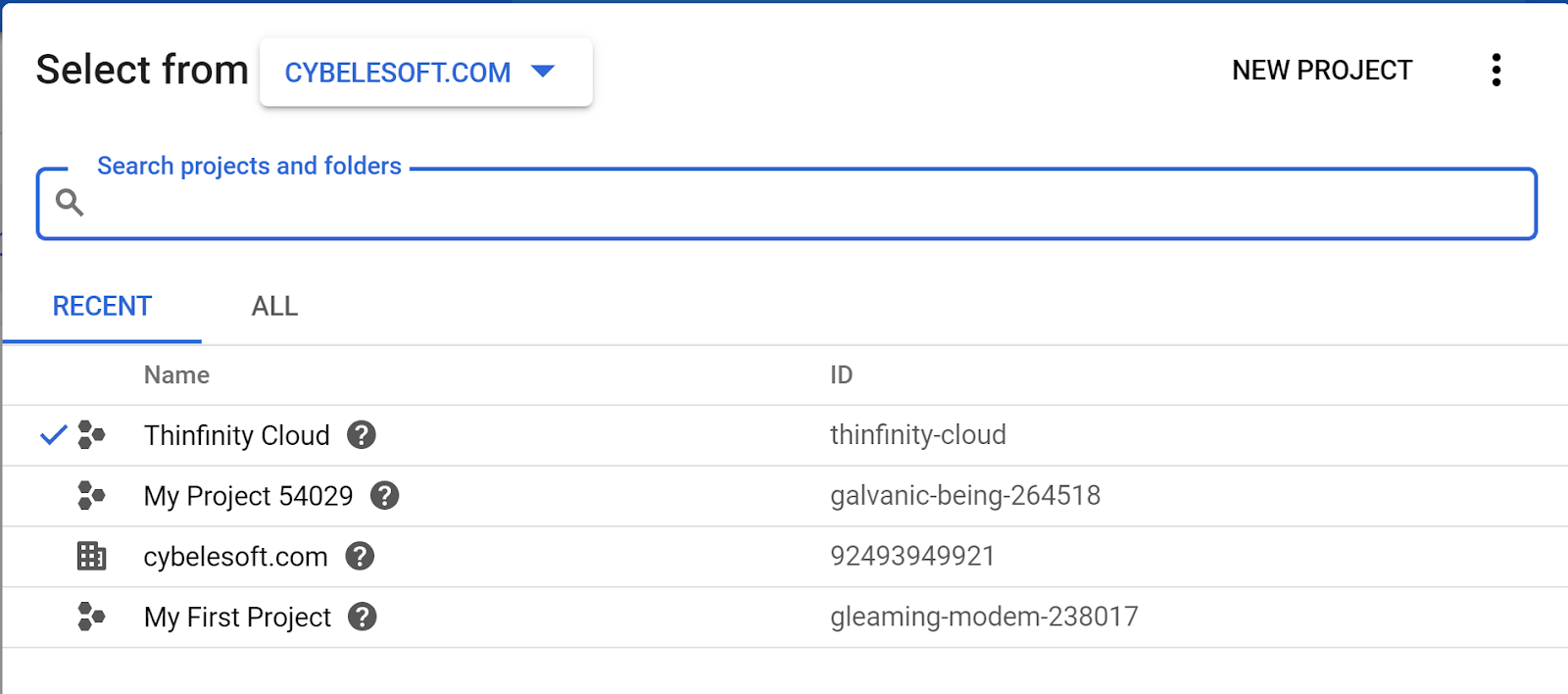Screen dimensions: 1568x694
Task: Switch to the ALL tab
Action: pyautogui.click(x=273, y=306)
